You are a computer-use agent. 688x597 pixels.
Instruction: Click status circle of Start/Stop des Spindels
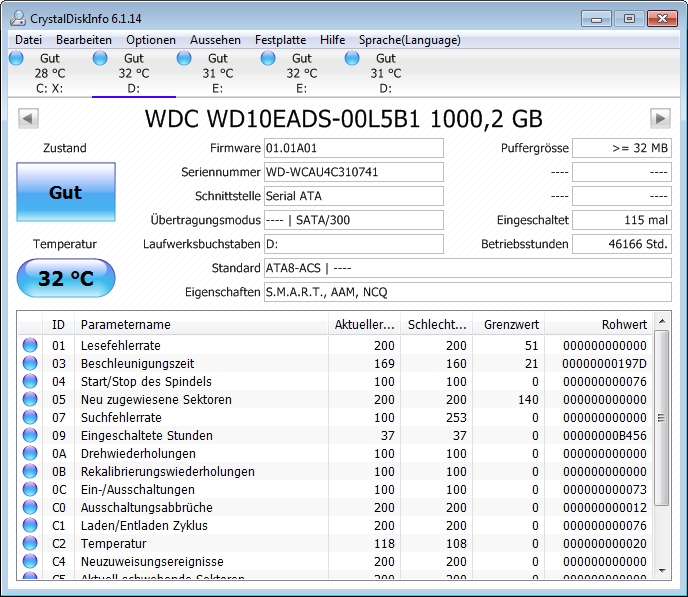30,381
